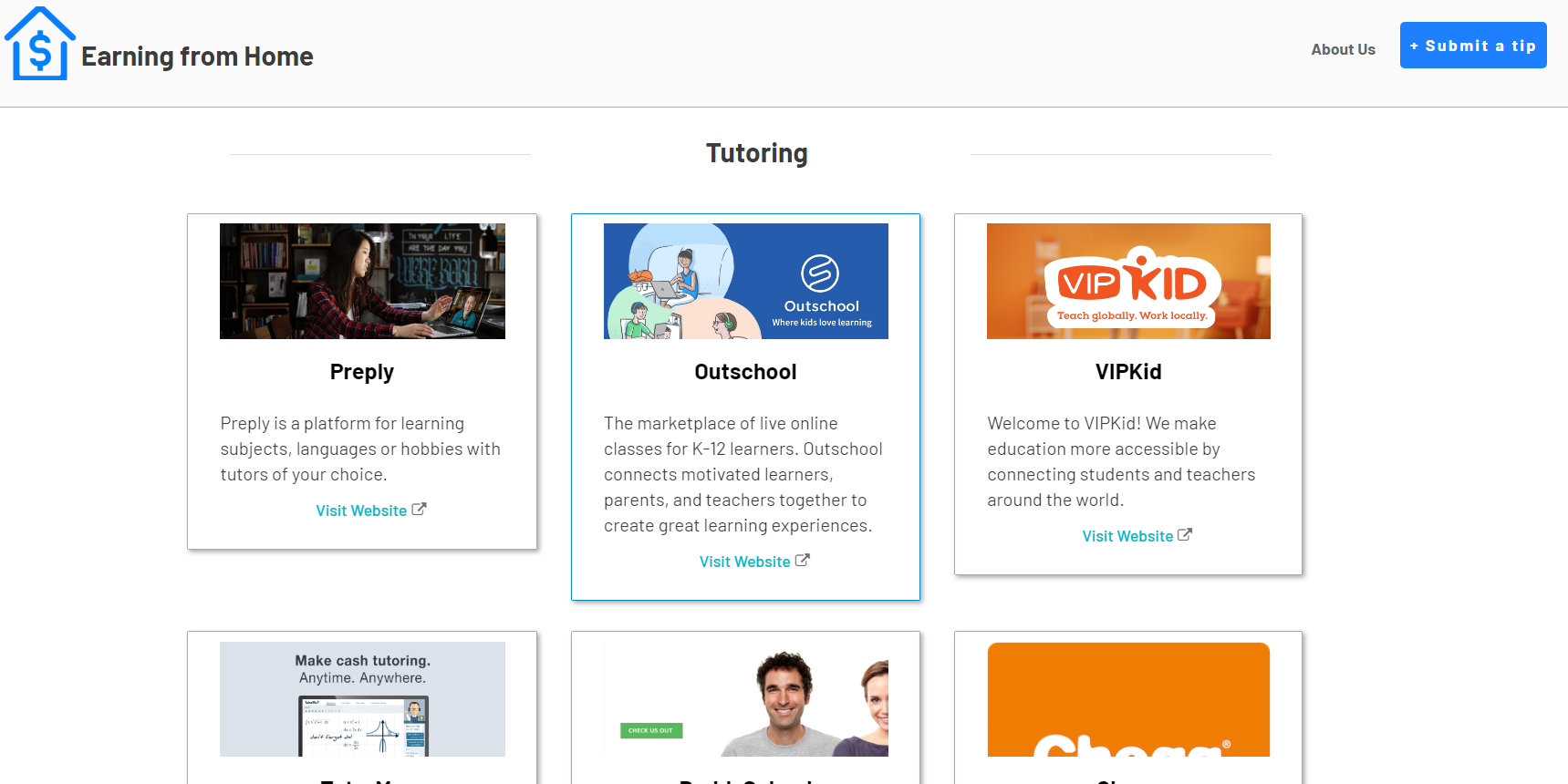Open the Preply banner image
The height and width of the screenshot is (784, 1568).
point(362,281)
